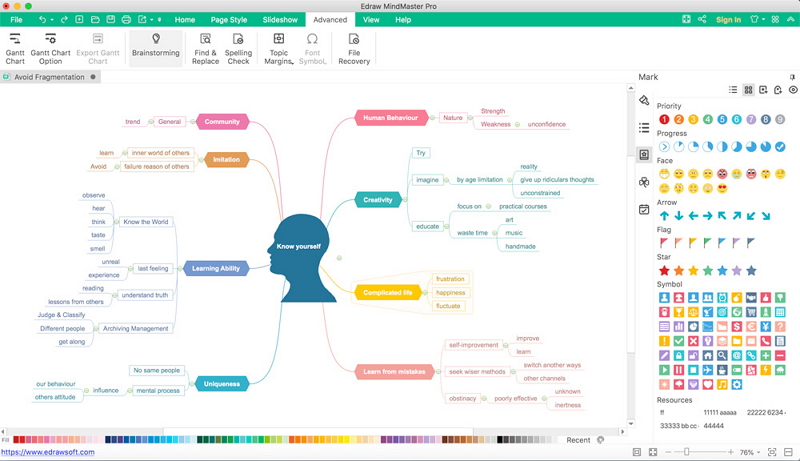Open Find & Replace
The height and width of the screenshot is (461, 800).
click(x=205, y=48)
